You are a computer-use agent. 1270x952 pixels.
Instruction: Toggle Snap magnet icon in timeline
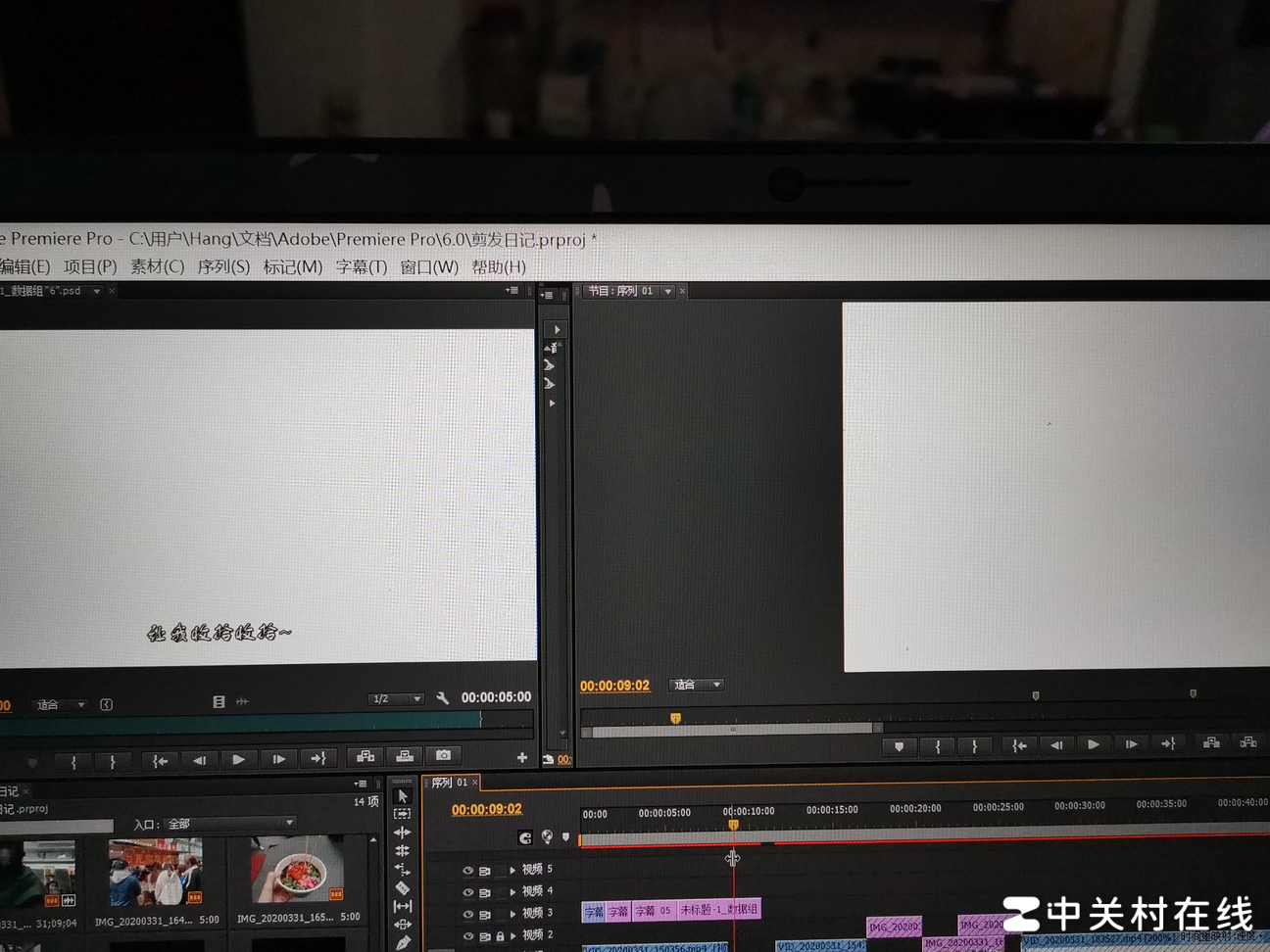click(525, 837)
